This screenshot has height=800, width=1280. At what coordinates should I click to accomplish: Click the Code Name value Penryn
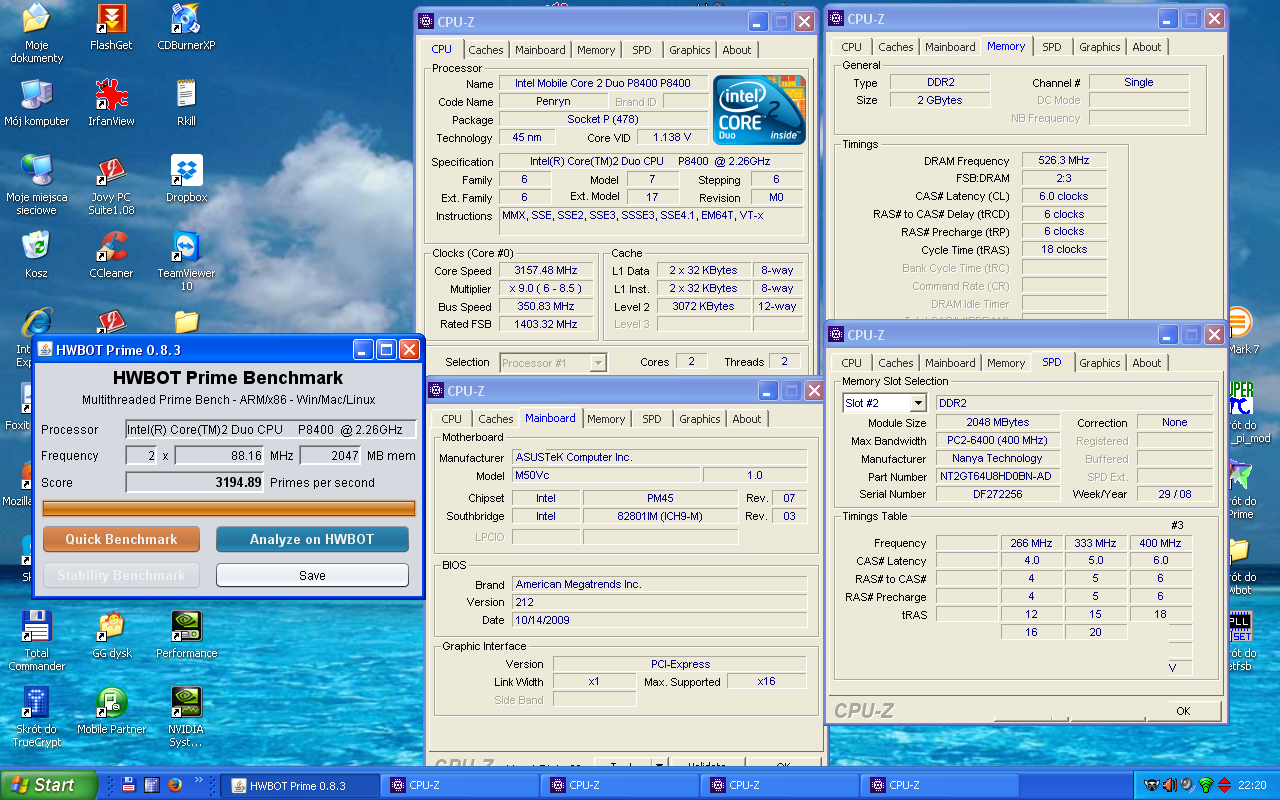(553, 101)
